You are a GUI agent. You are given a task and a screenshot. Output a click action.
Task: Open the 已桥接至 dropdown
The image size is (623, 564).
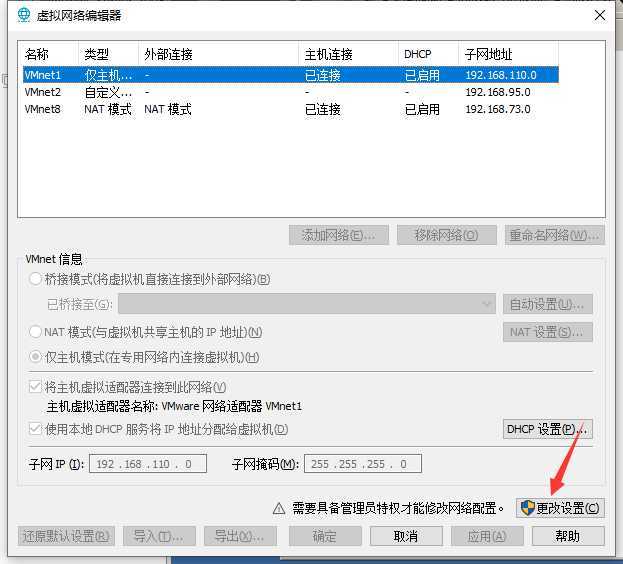[x=307, y=304]
